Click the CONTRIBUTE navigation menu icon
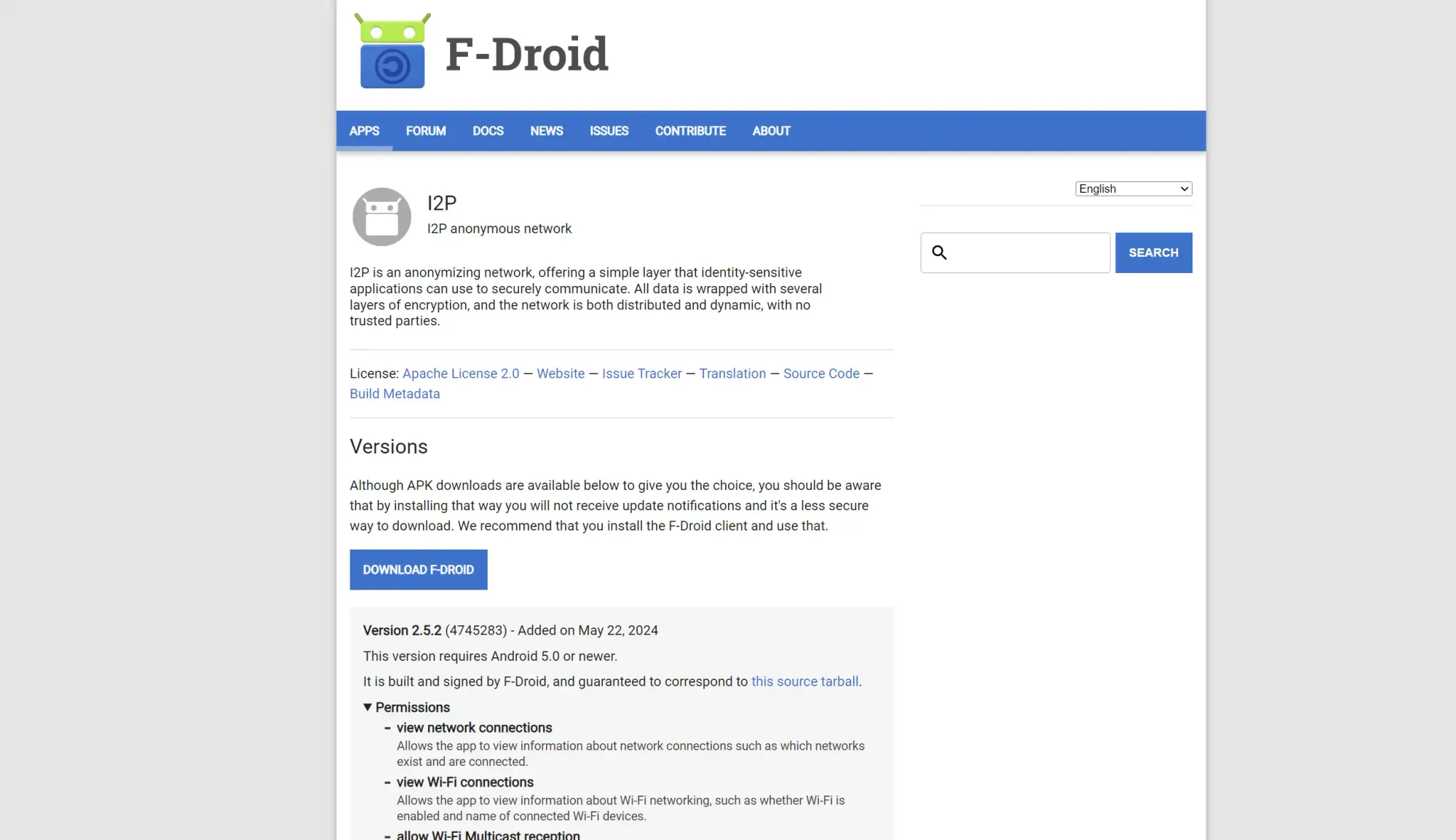1456x840 pixels. pos(690,131)
